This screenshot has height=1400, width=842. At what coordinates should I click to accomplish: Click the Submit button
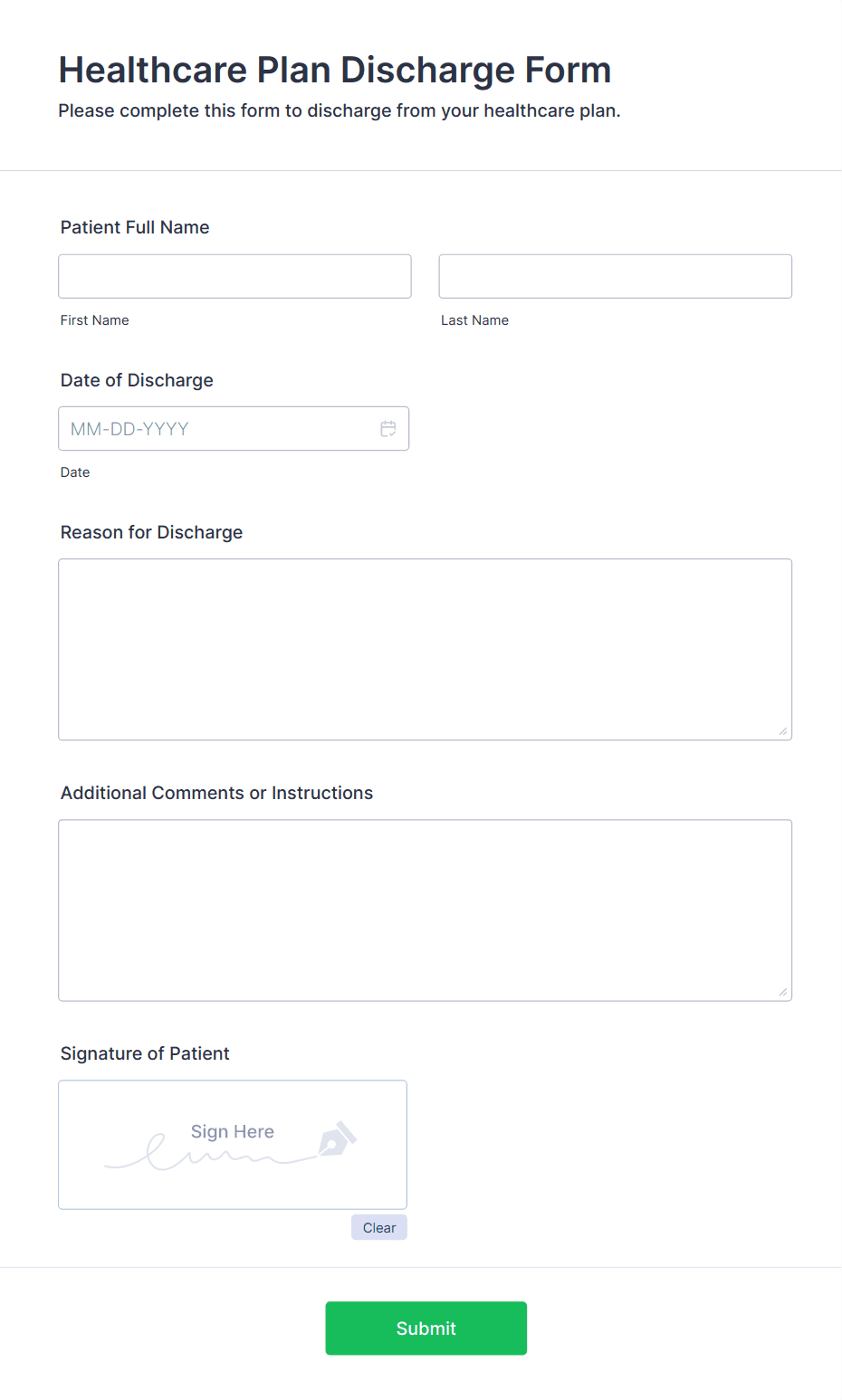coord(426,1328)
